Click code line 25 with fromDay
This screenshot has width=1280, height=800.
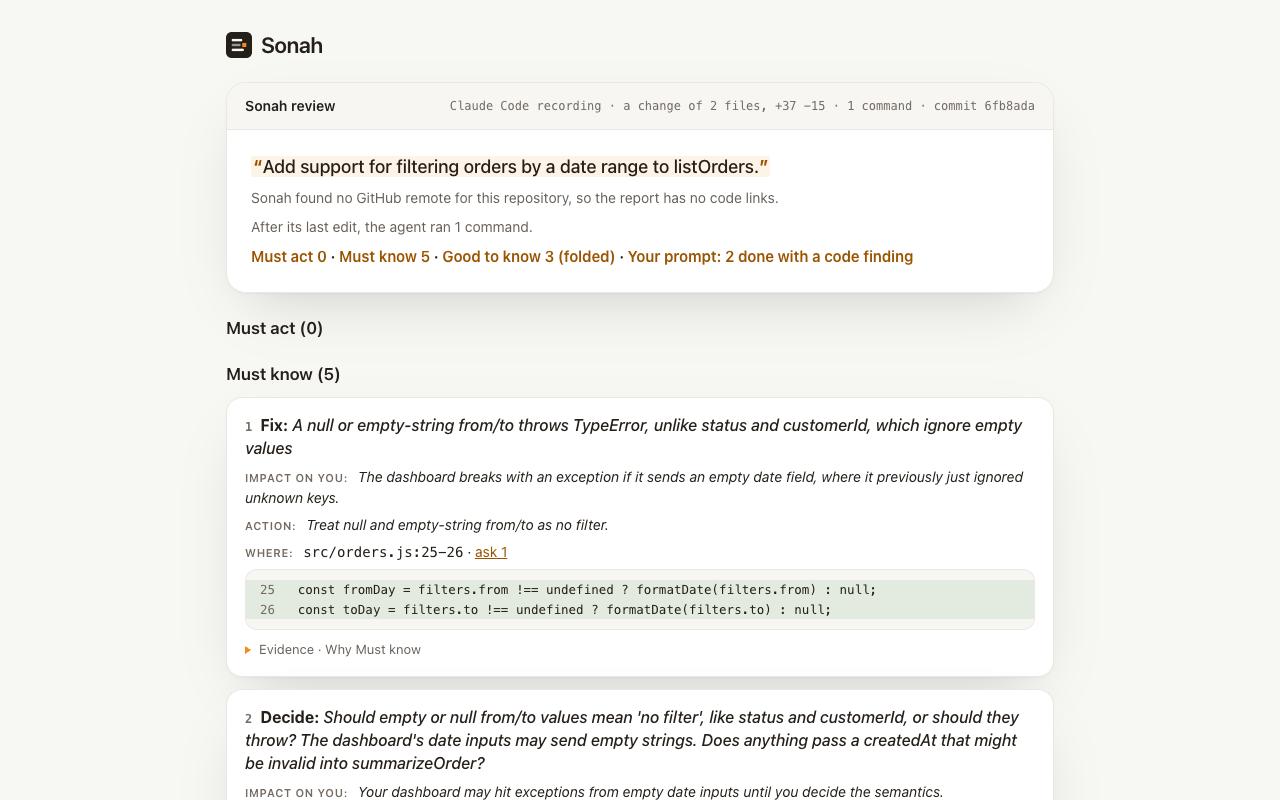tap(640, 590)
